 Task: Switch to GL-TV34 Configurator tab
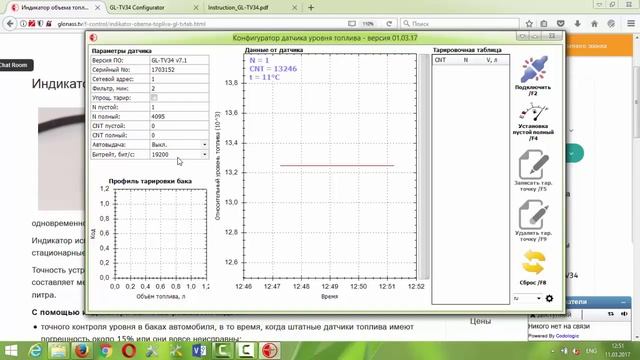coord(137,7)
